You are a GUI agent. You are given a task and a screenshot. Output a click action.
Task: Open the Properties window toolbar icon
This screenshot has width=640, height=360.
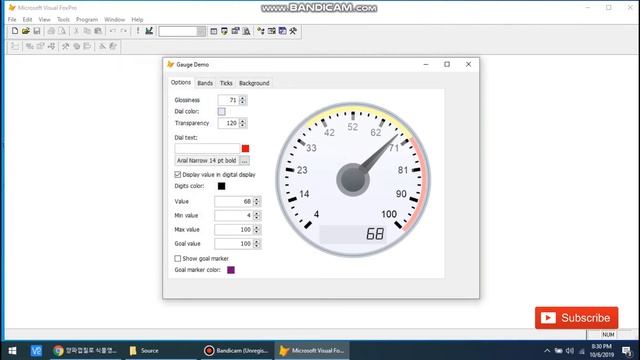click(x=236, y=31)
